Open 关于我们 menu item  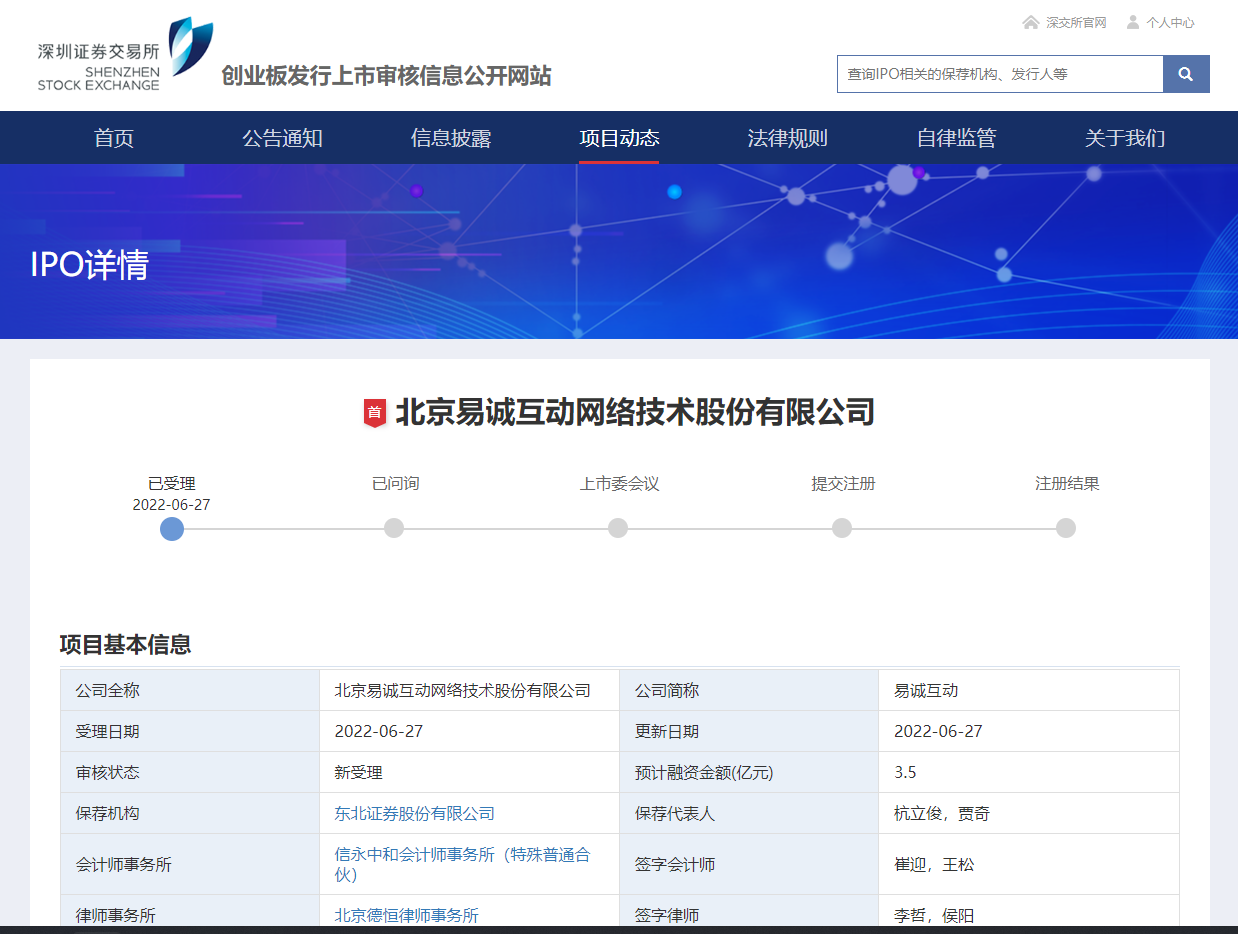(x=1125, y=138)
